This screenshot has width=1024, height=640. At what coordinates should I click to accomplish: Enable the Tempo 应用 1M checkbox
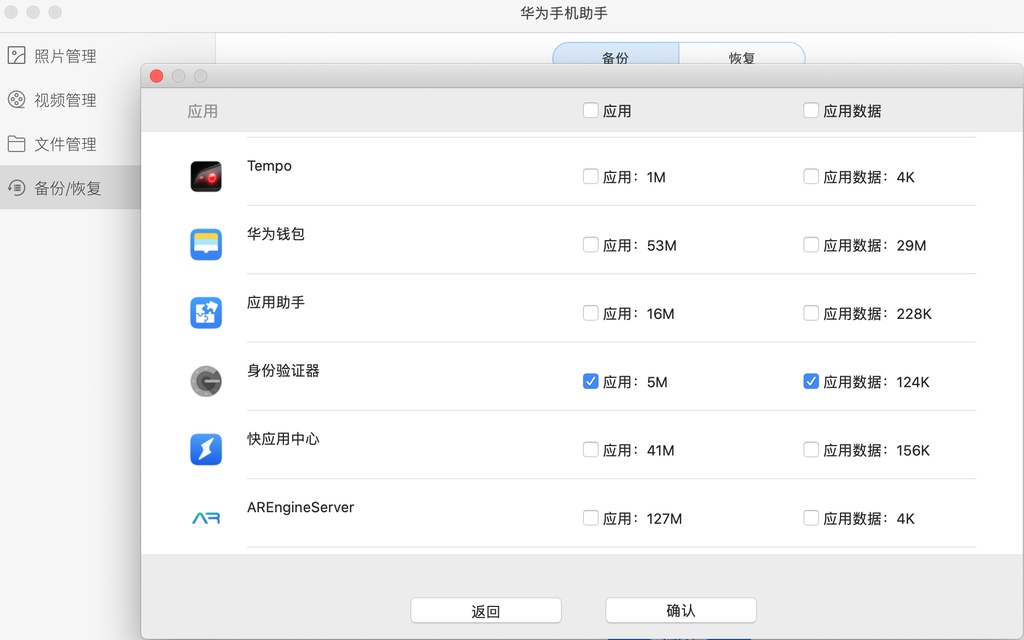tap(590, 176)
